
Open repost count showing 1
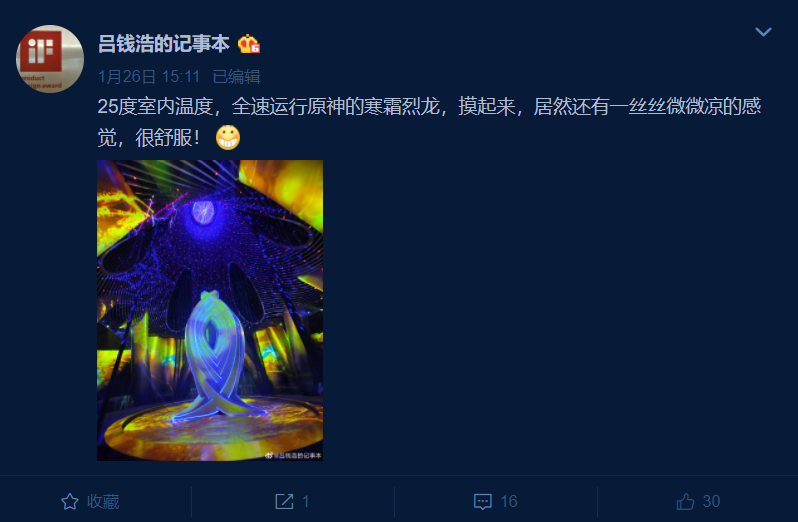pos(305,502)
